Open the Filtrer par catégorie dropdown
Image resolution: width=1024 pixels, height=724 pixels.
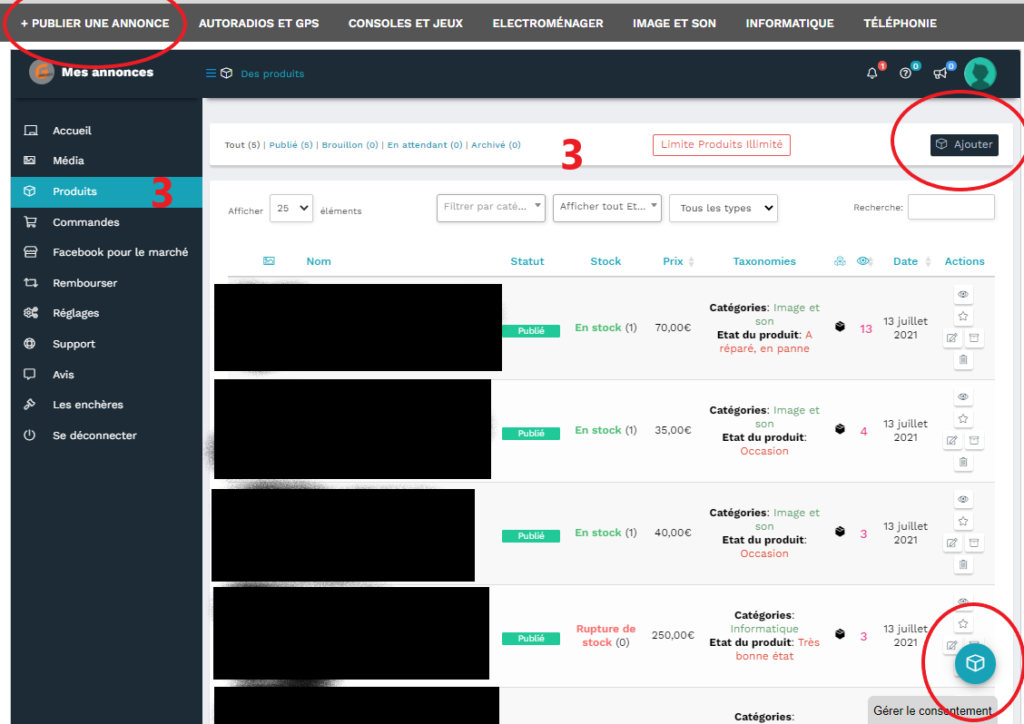click(491, 208)
